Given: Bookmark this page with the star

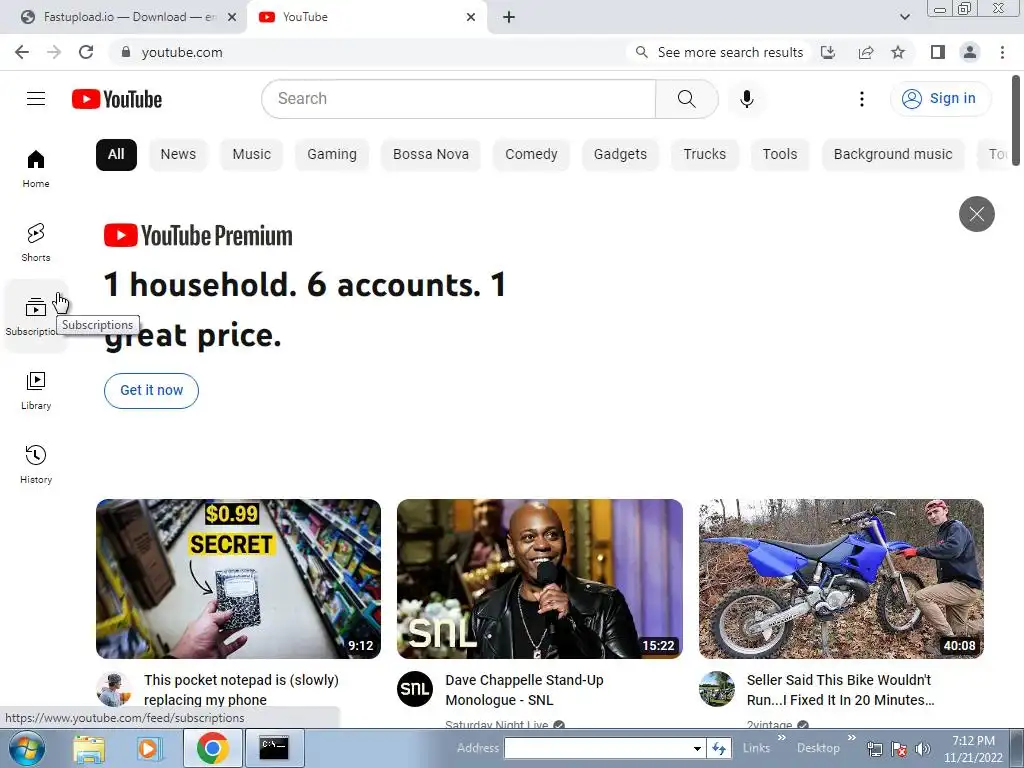Looking at the screenshot, I should [x=898, y=52].
